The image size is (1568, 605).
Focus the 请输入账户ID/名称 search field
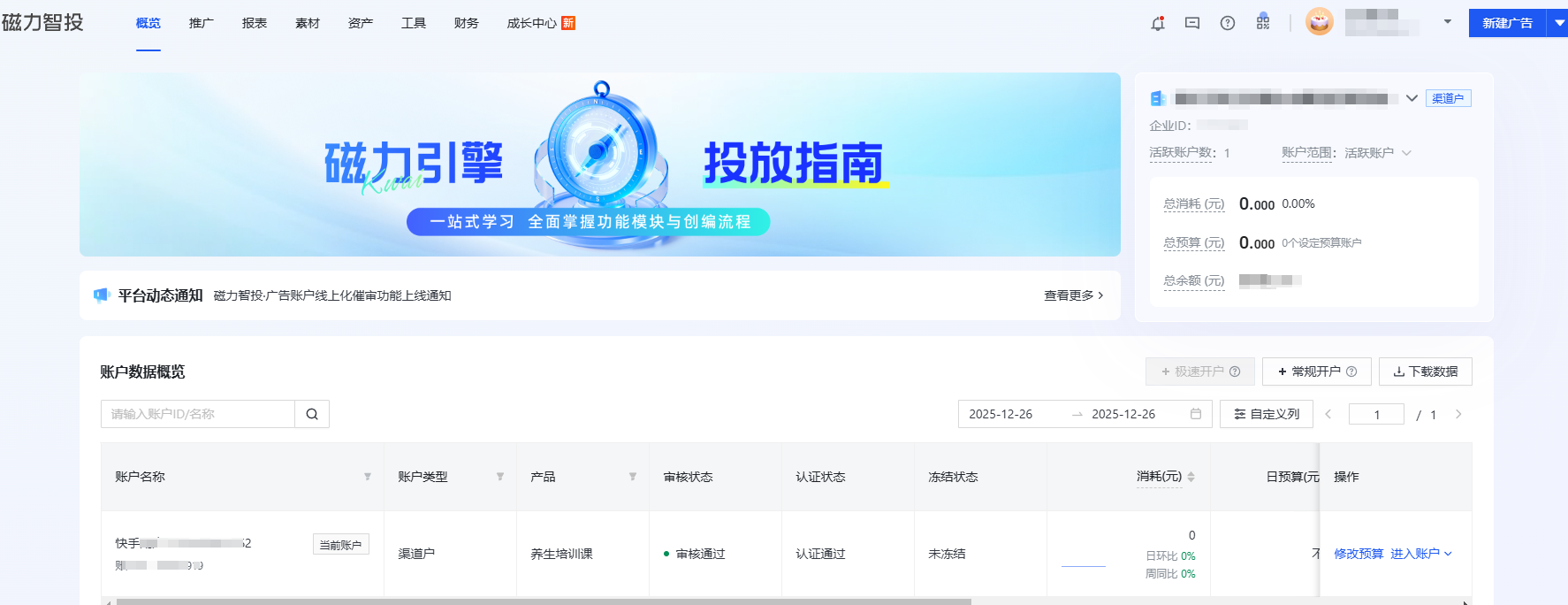pyautogui.click(x=198, y=414)
